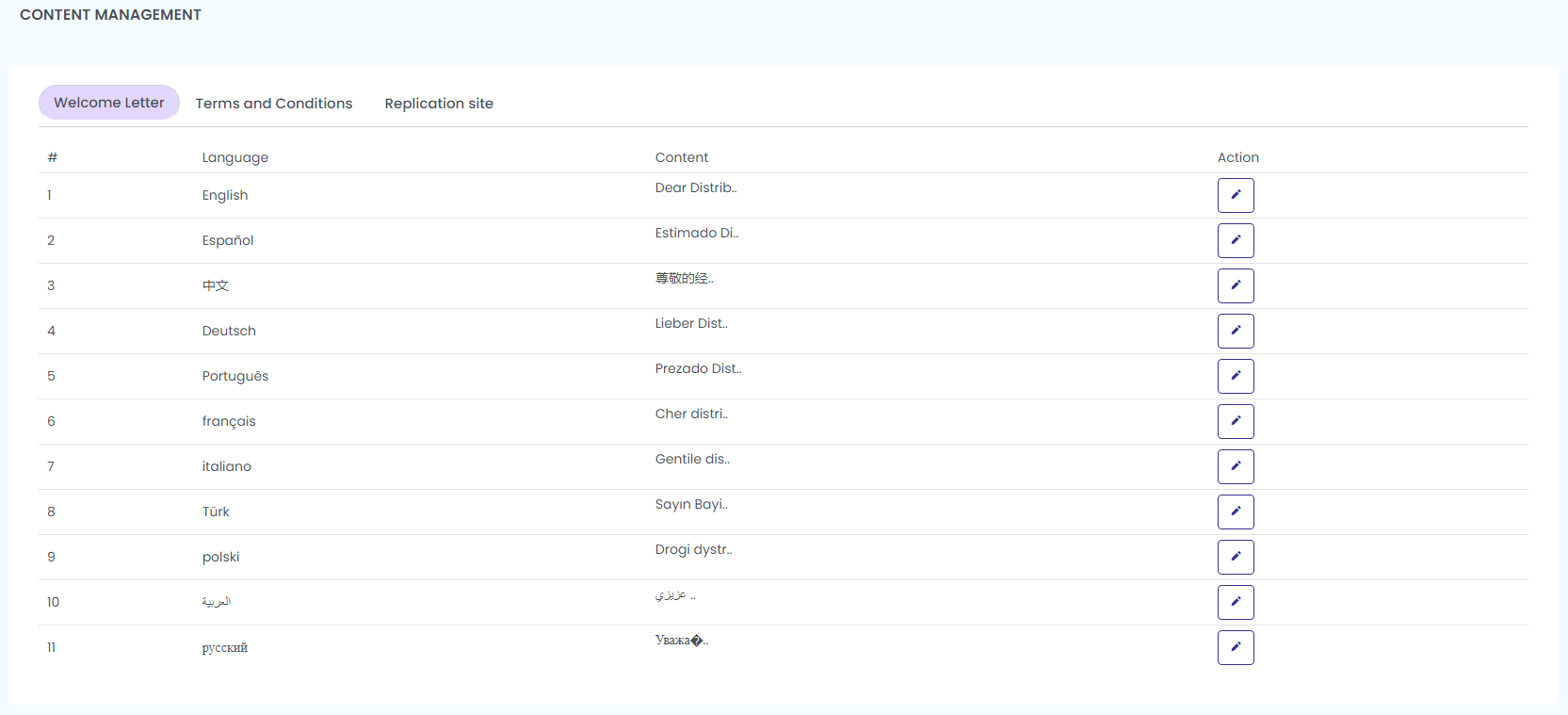Select the français language cell
The image size is (1568, 715).
229,421
